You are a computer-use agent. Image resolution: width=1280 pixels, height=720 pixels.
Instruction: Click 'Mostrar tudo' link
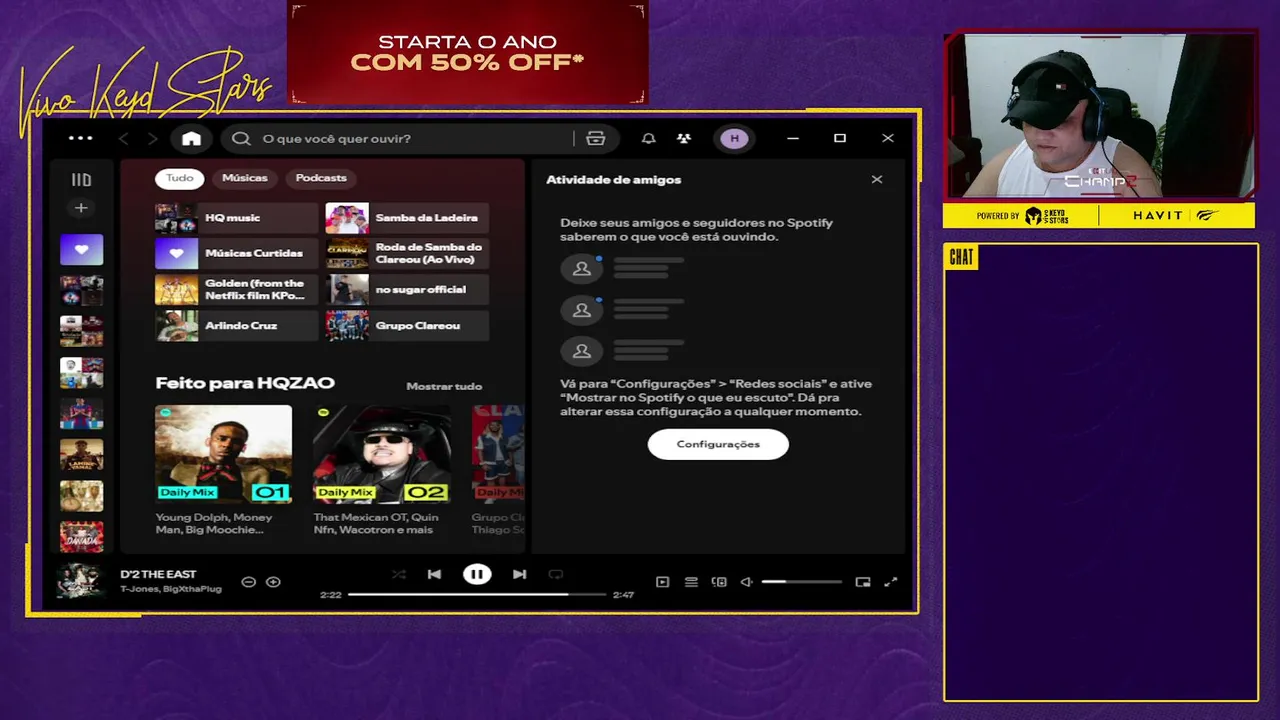(x=444, y=386)
